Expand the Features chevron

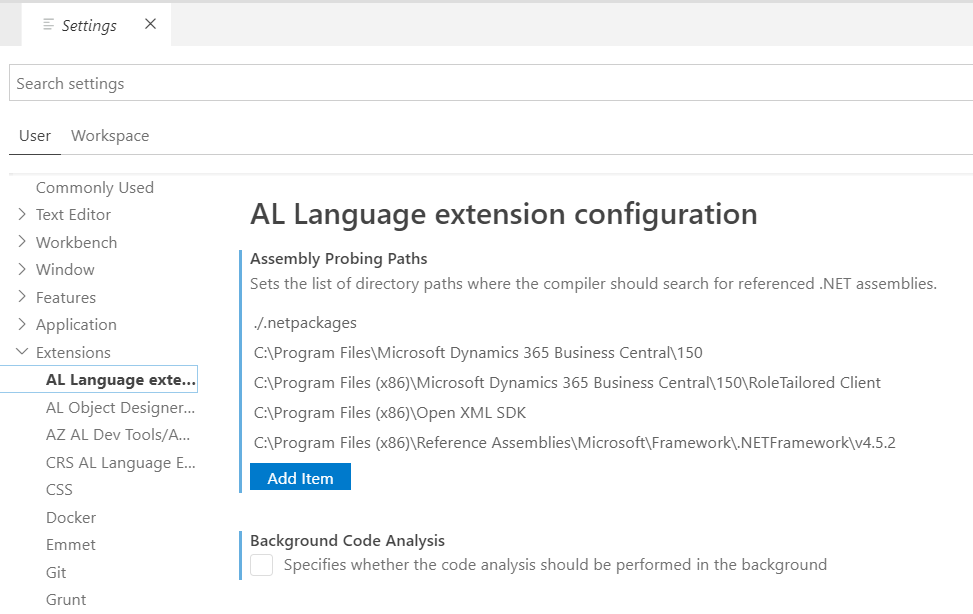pyautogui.click(x=22, y=297)
